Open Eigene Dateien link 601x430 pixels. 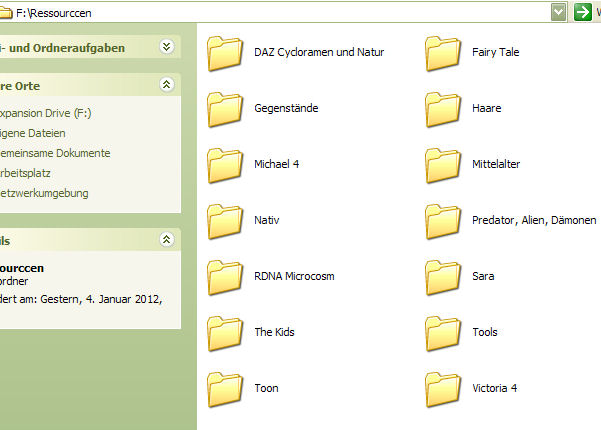point(33,133)
